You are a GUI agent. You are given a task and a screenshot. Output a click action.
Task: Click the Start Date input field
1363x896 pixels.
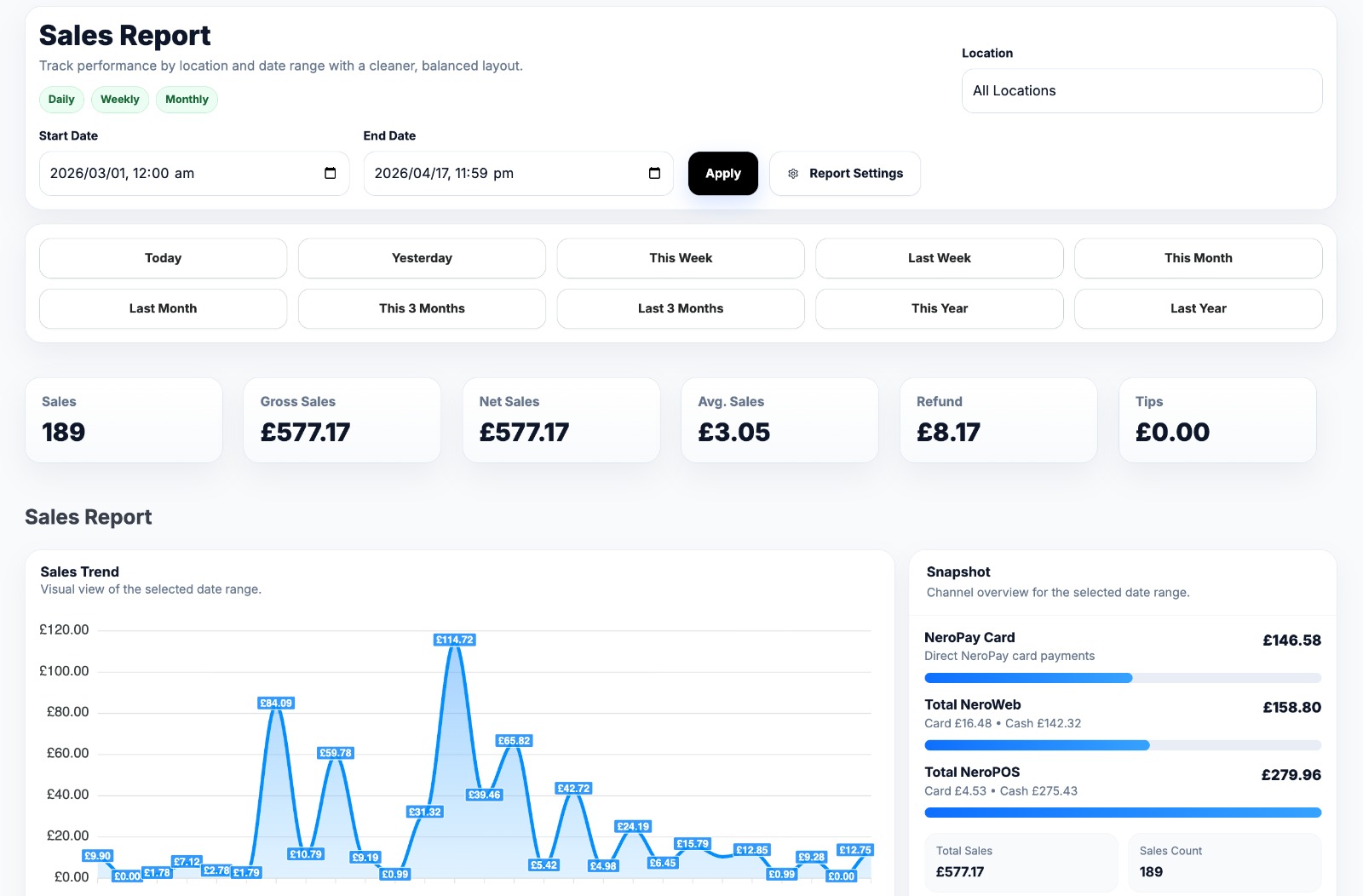point(179,174)
